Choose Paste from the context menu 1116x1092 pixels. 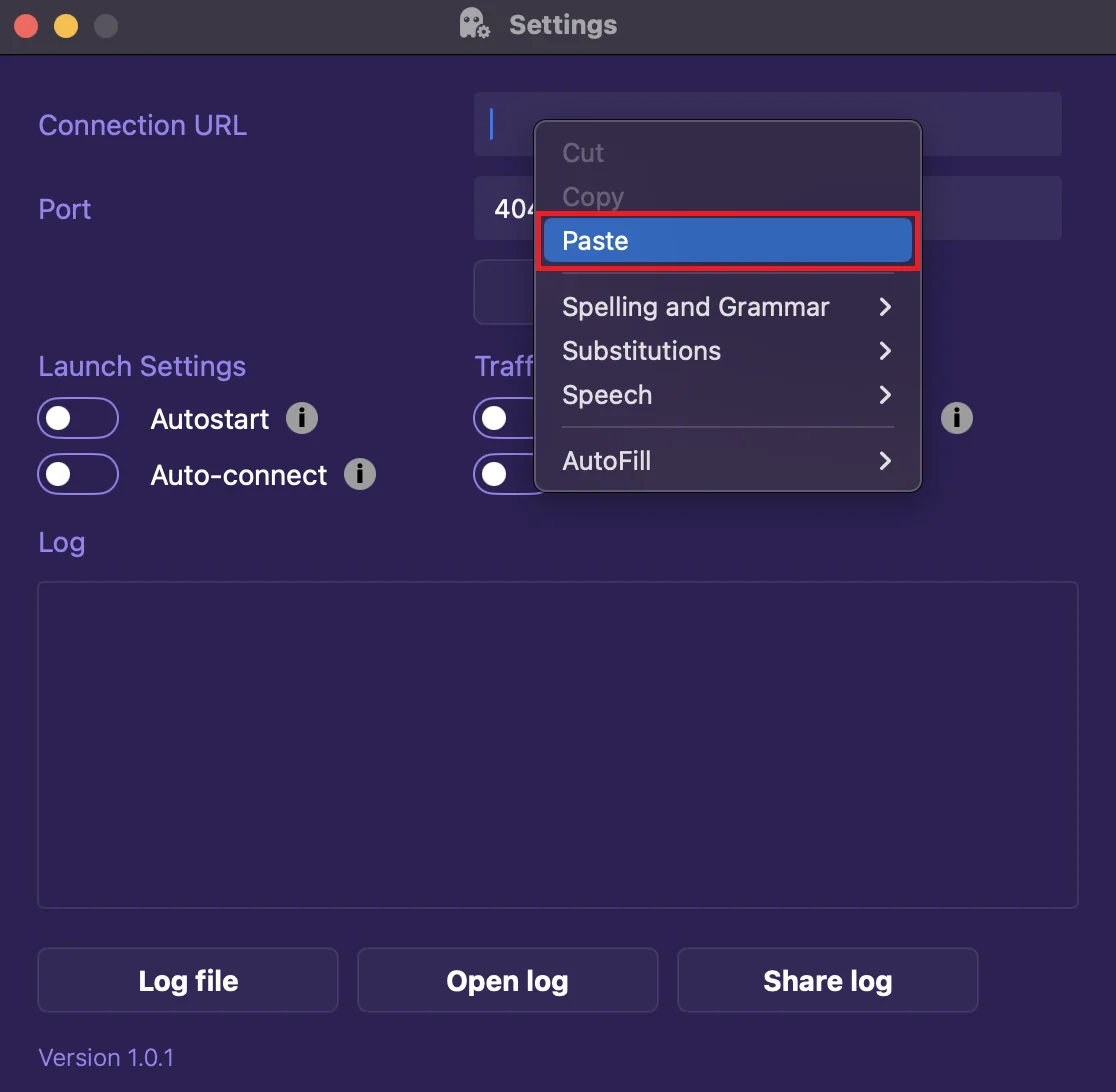click(x=727, y=241)
